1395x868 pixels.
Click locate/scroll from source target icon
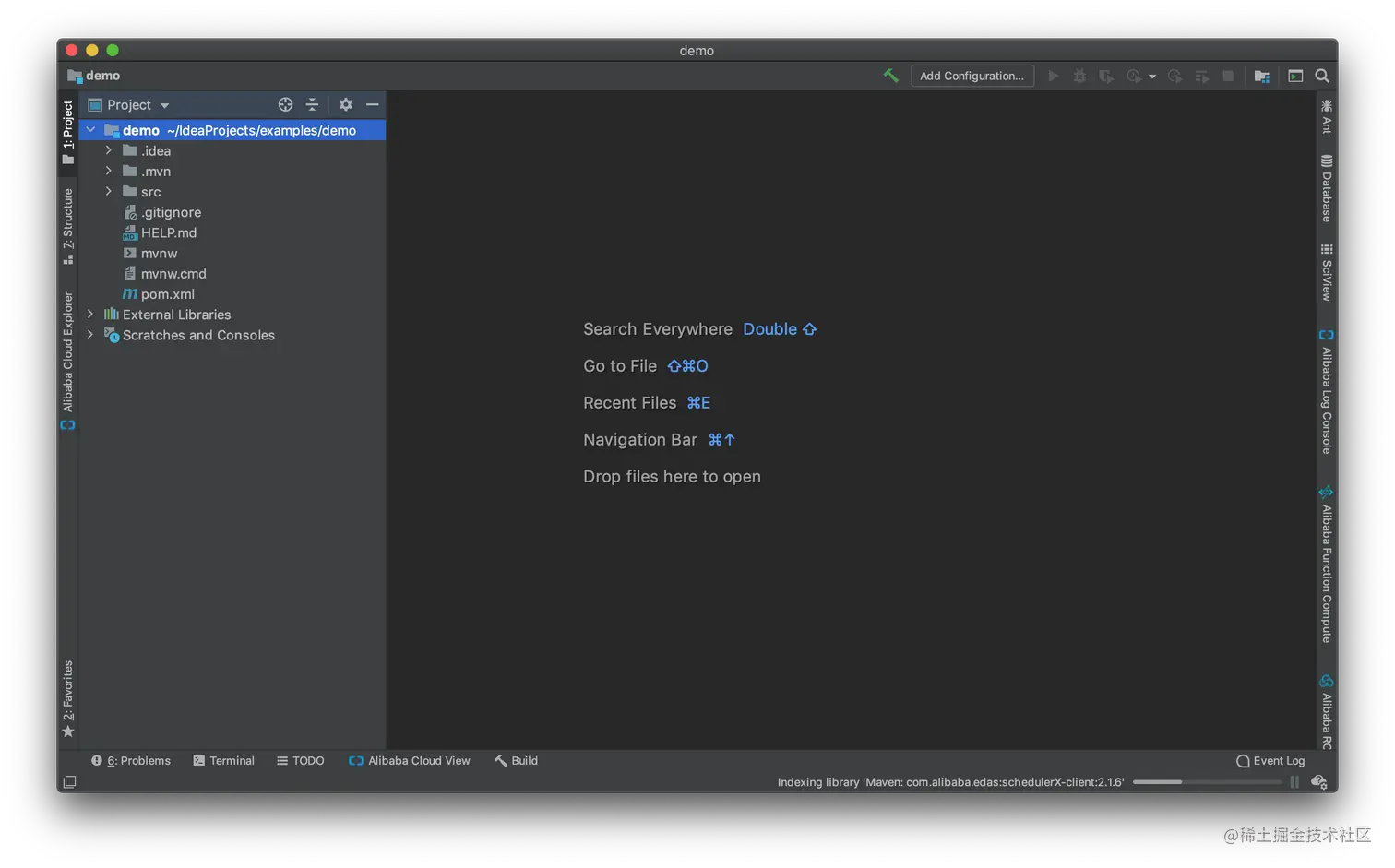285,104
